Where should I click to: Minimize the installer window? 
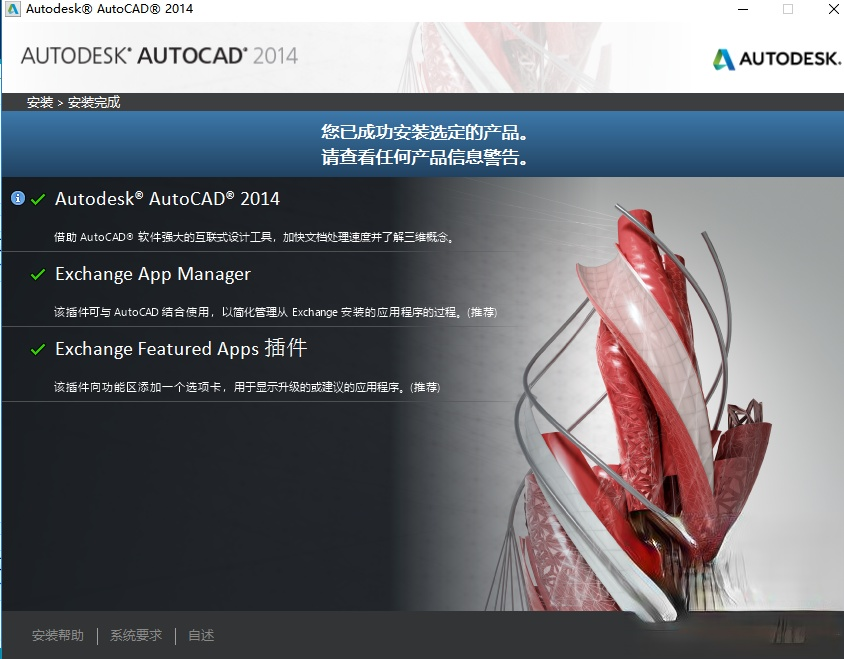pyautogui.click(x=741, y=9)
